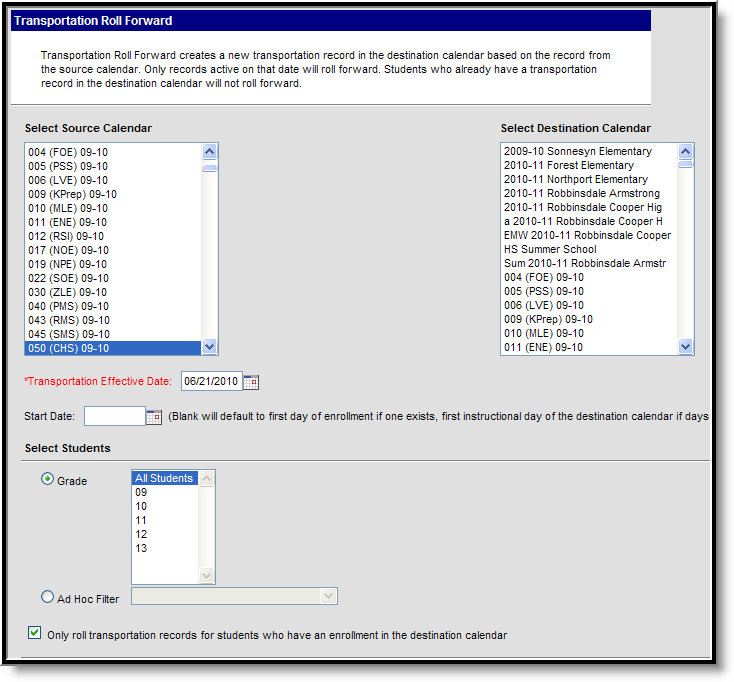This screenshot has height=682, width=734.
Task: Click the empty Start Date field
Action: point(115,416)
